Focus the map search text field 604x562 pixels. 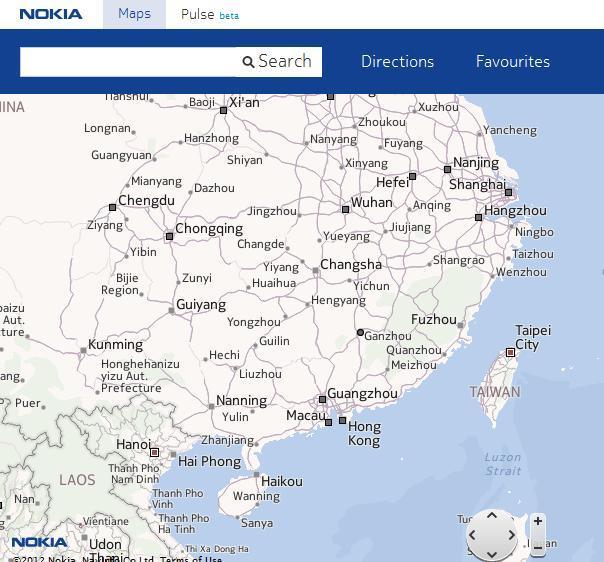point(128,61)
